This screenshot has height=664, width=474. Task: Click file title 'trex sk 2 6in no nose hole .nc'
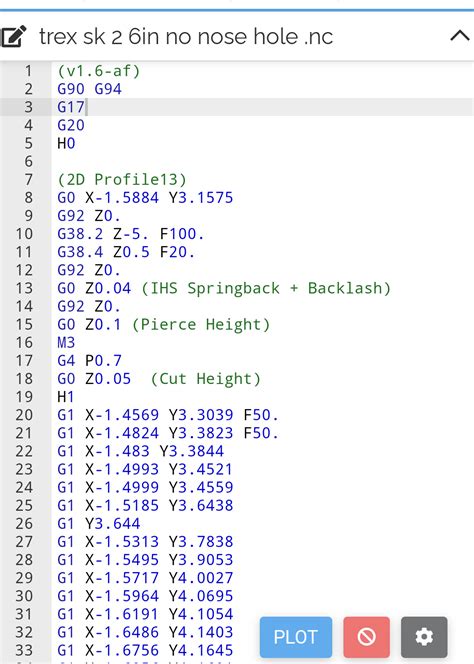186,36
